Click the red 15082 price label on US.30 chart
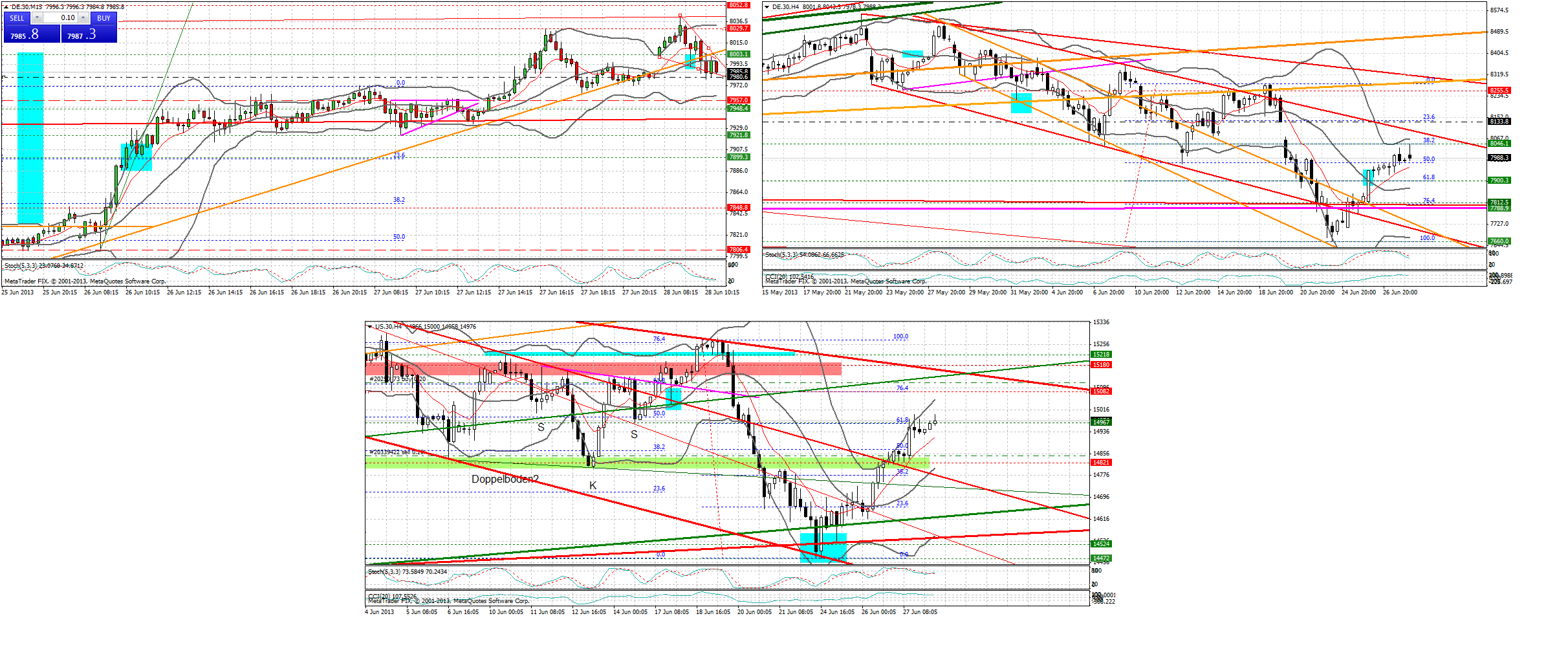This screenshot has height=660, width=1568. click(x=1101, y=391)
